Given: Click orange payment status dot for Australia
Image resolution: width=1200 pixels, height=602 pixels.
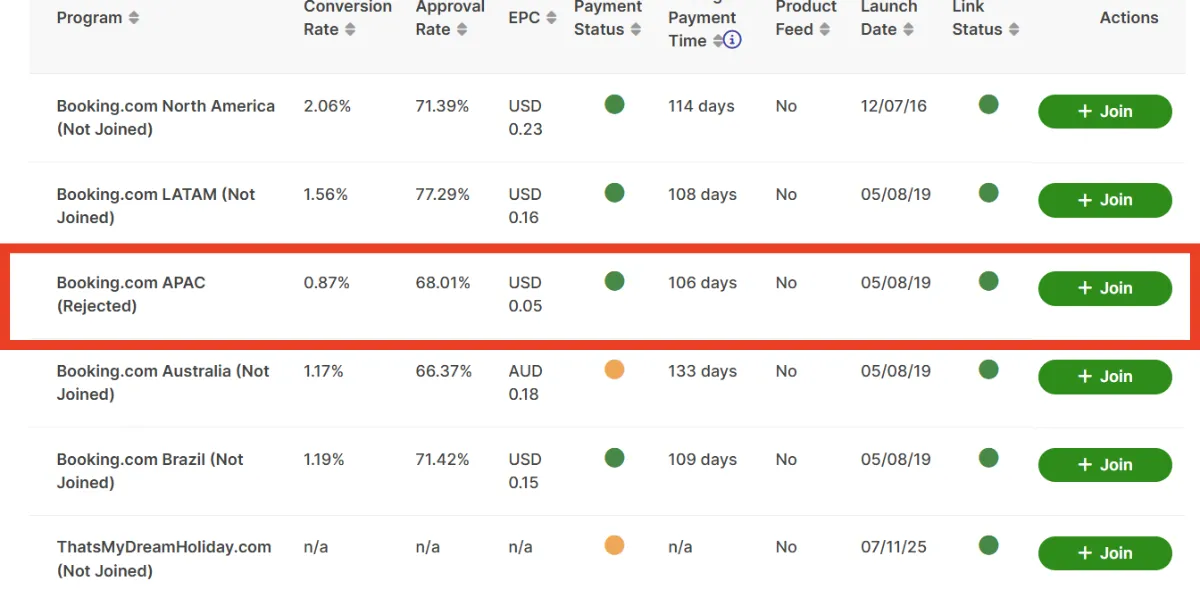Looking at the screenshot, I should point(614,370).
